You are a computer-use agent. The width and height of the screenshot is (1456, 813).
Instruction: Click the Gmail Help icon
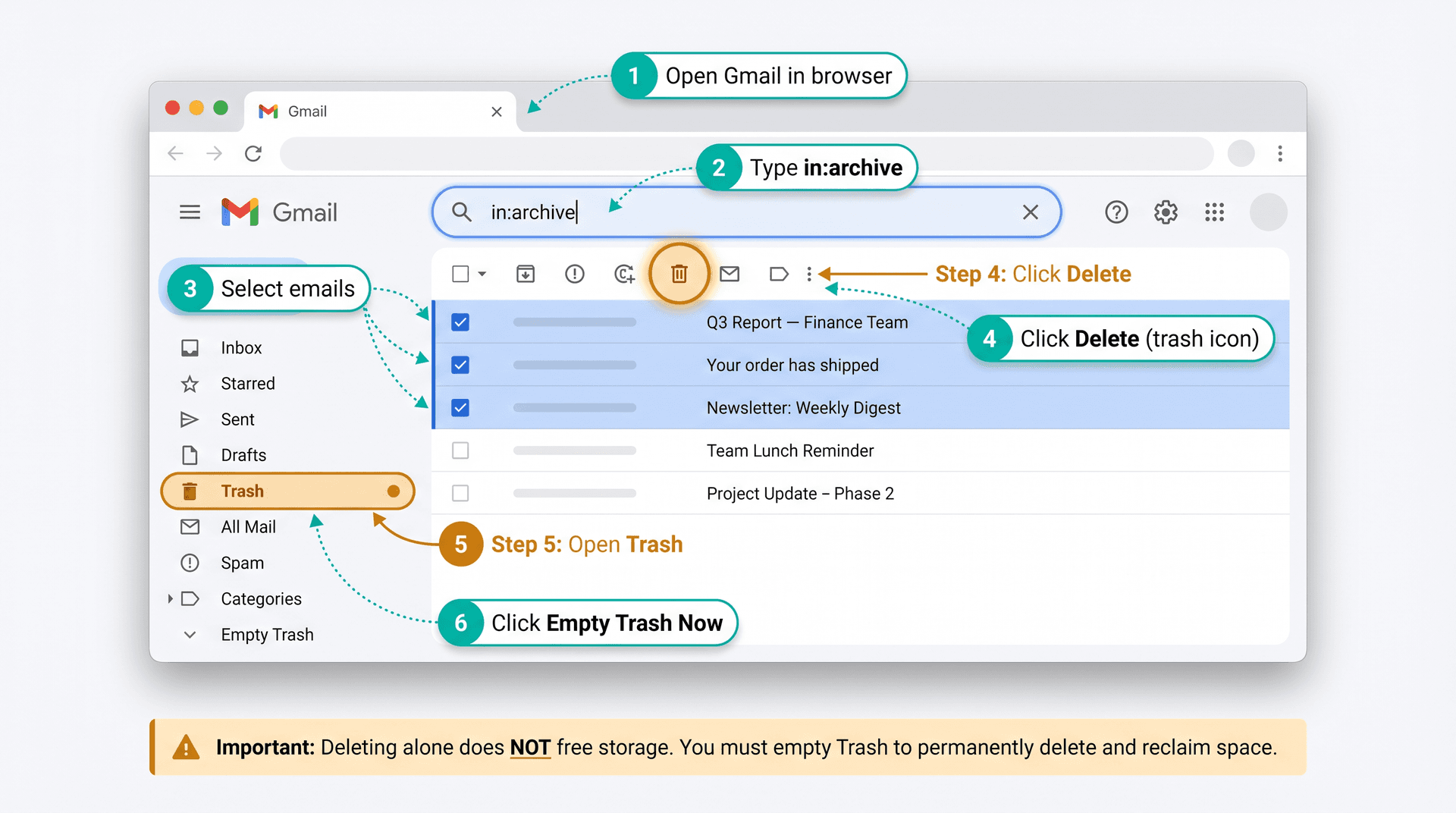(x=1116, y=212)
